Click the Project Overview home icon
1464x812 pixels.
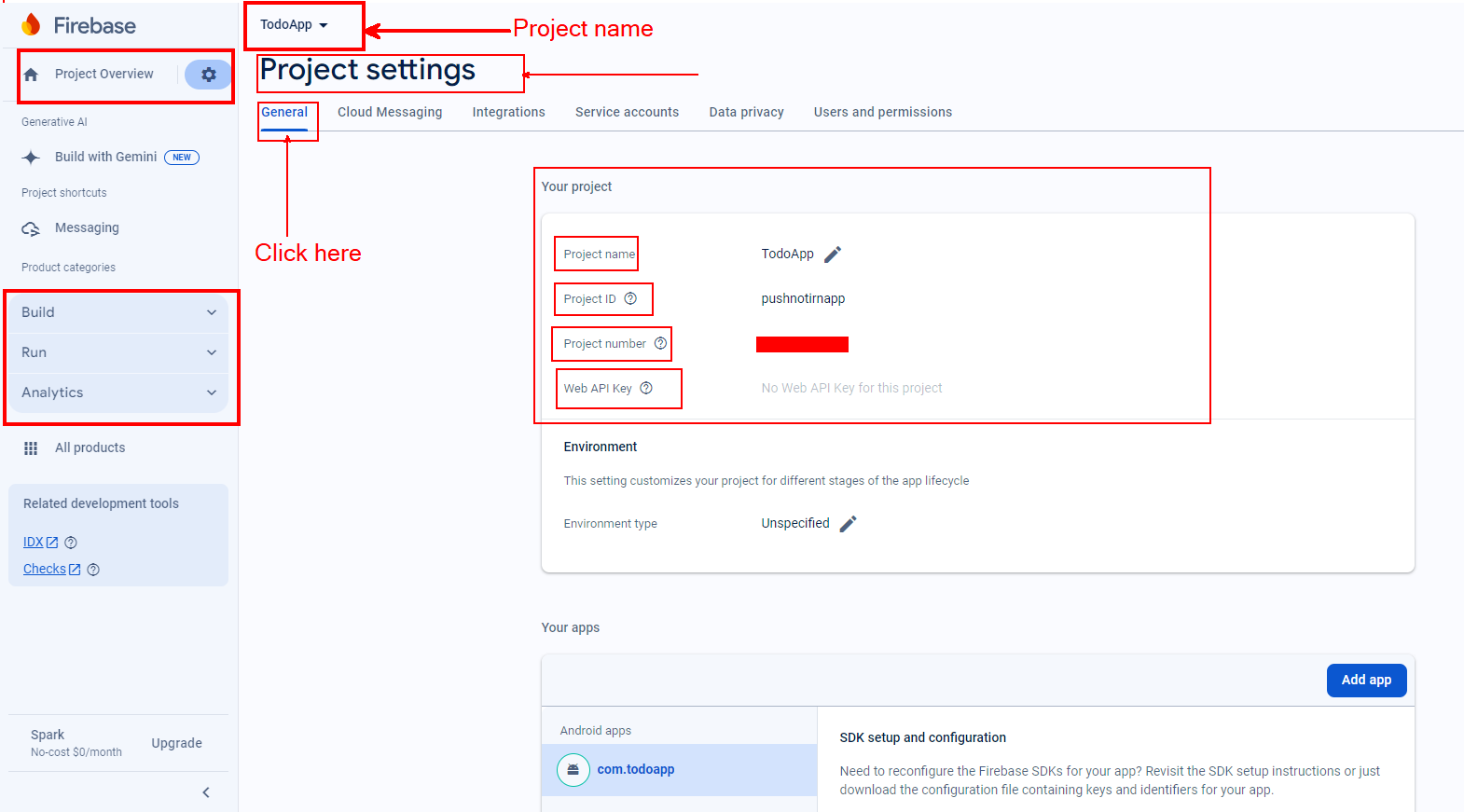click(31, 75)
